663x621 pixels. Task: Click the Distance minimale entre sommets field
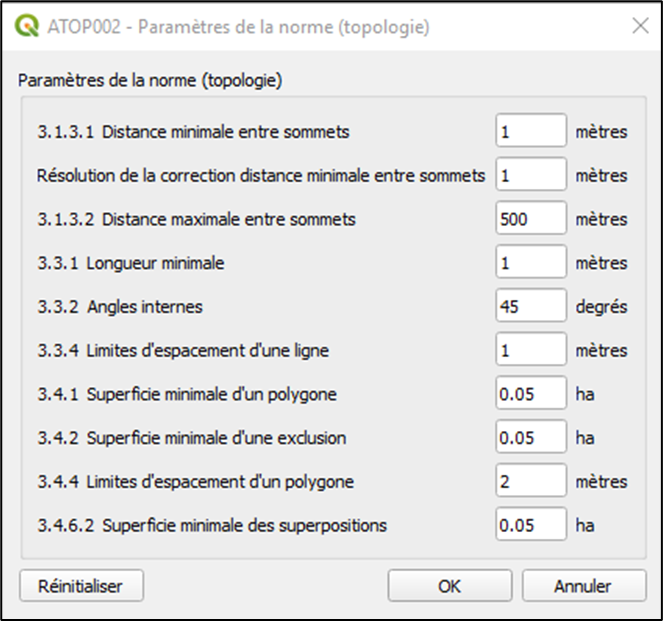pos(531,132)
